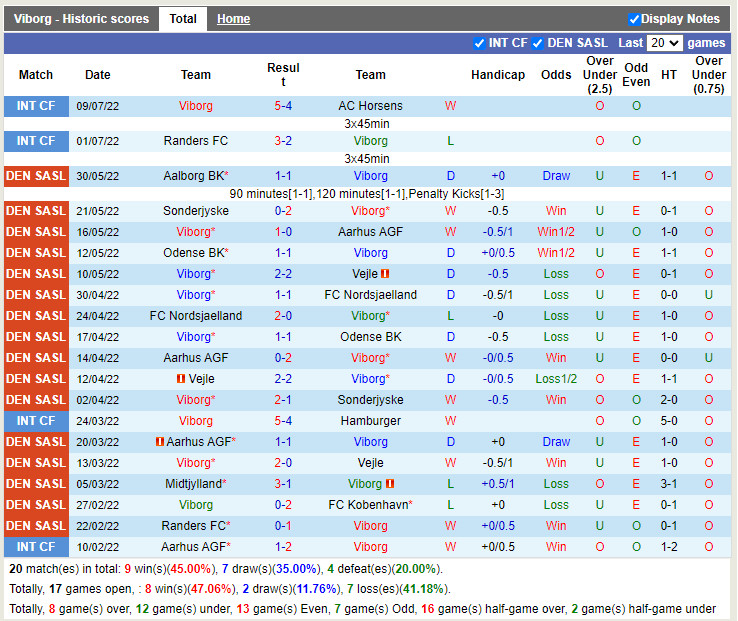Open the Last games count dropdown

tap(664, 43)
